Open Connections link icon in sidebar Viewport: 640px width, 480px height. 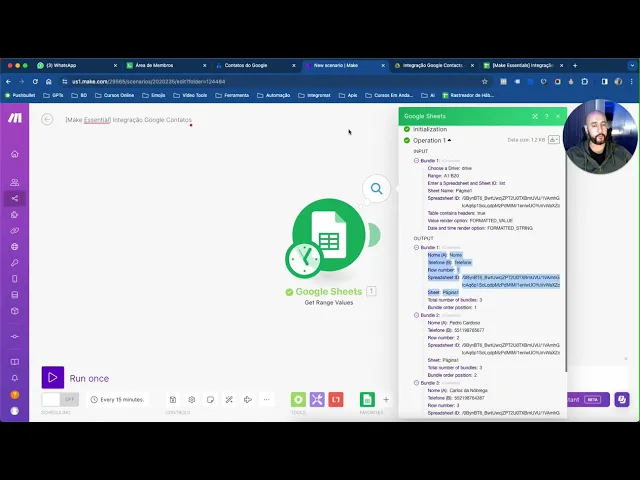[15, 231]
